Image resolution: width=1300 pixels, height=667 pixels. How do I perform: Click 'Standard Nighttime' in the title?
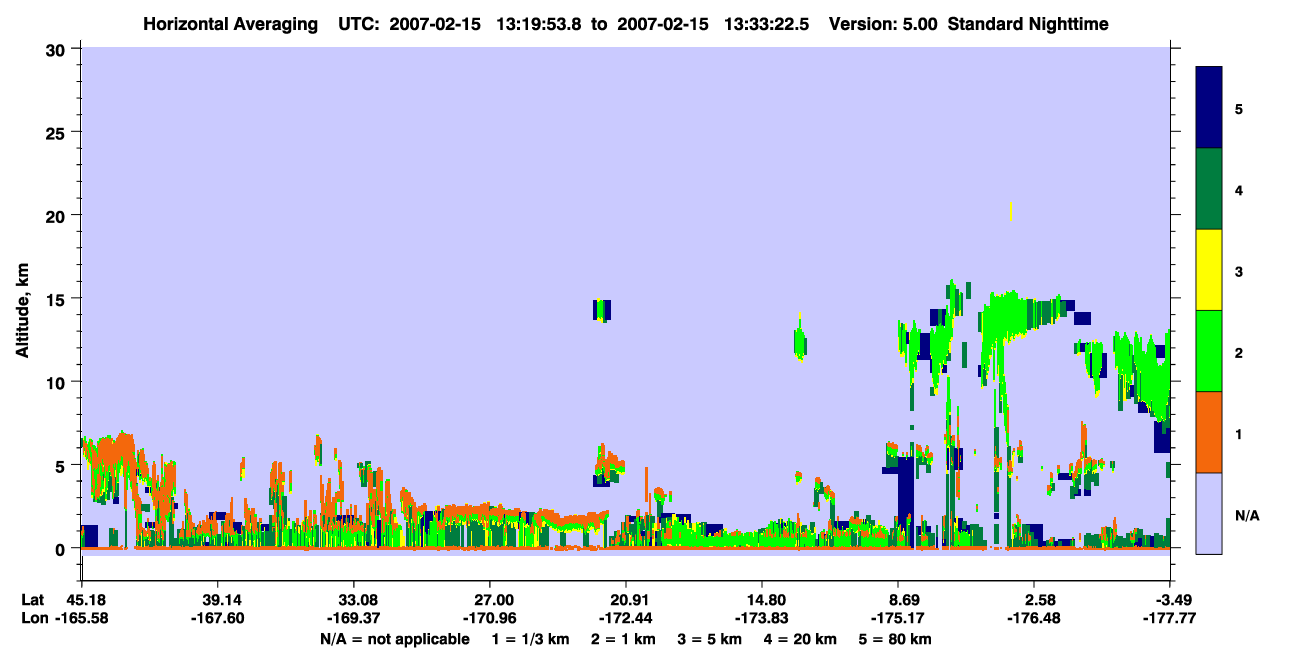pos(1027,24)
